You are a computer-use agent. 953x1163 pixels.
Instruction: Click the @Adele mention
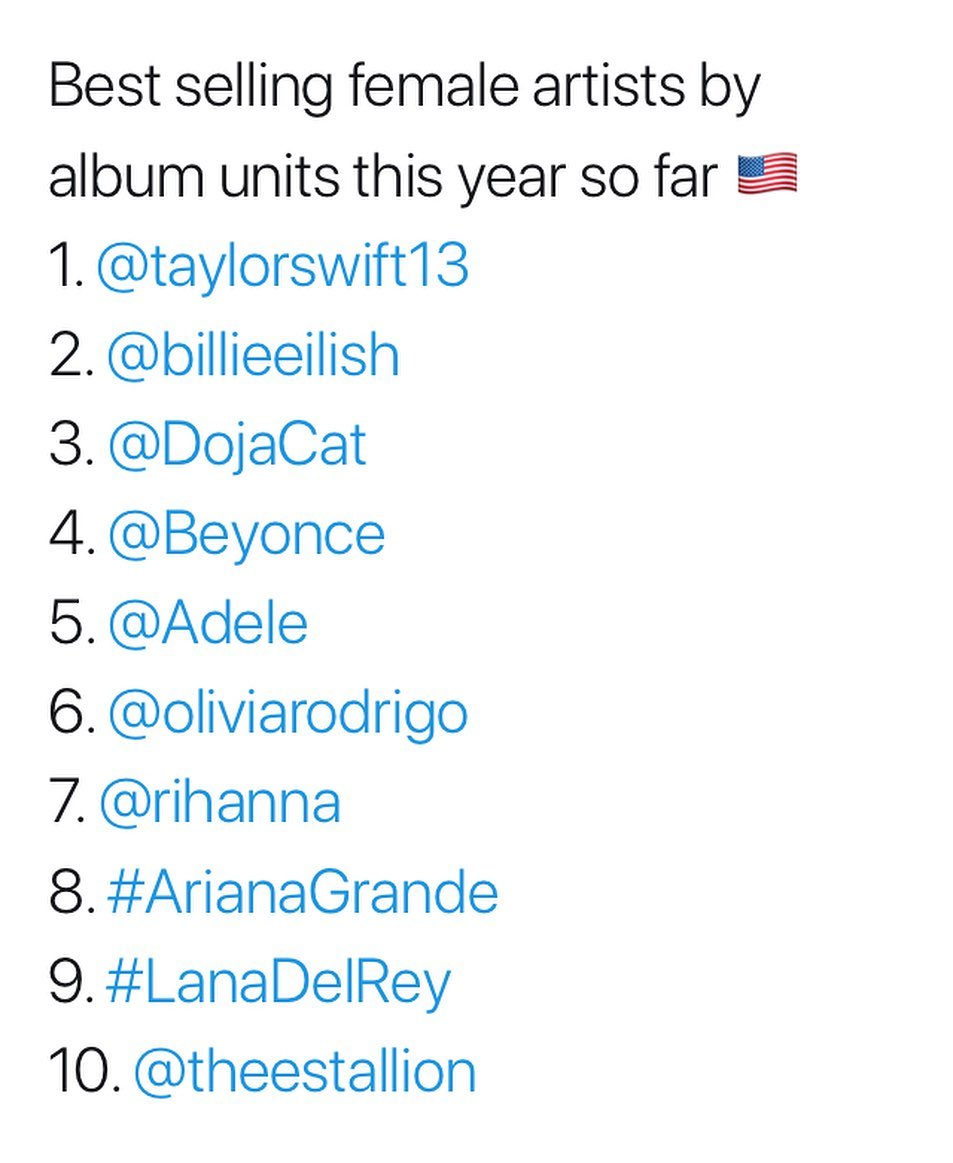coord(208,624)
